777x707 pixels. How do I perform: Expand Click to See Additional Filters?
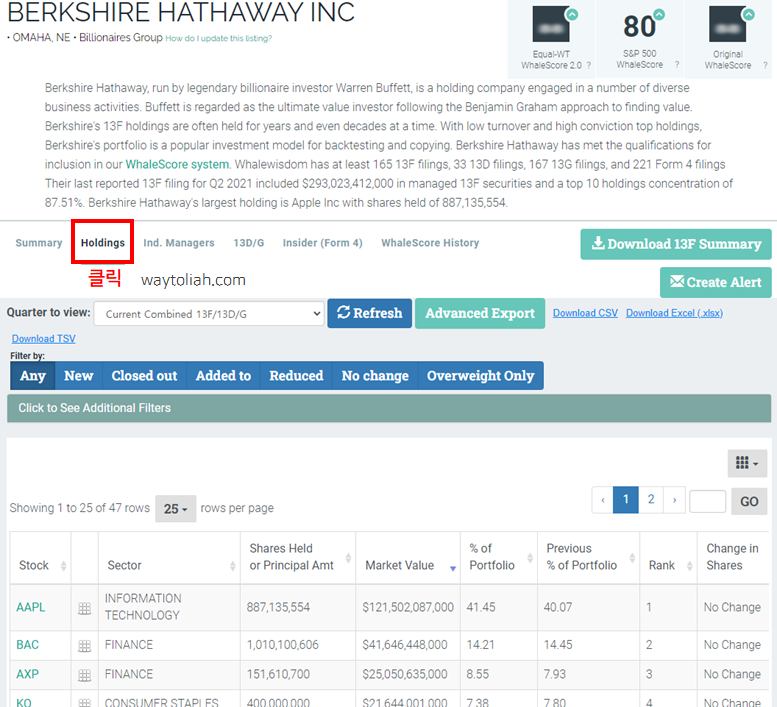tap(389, 408)
